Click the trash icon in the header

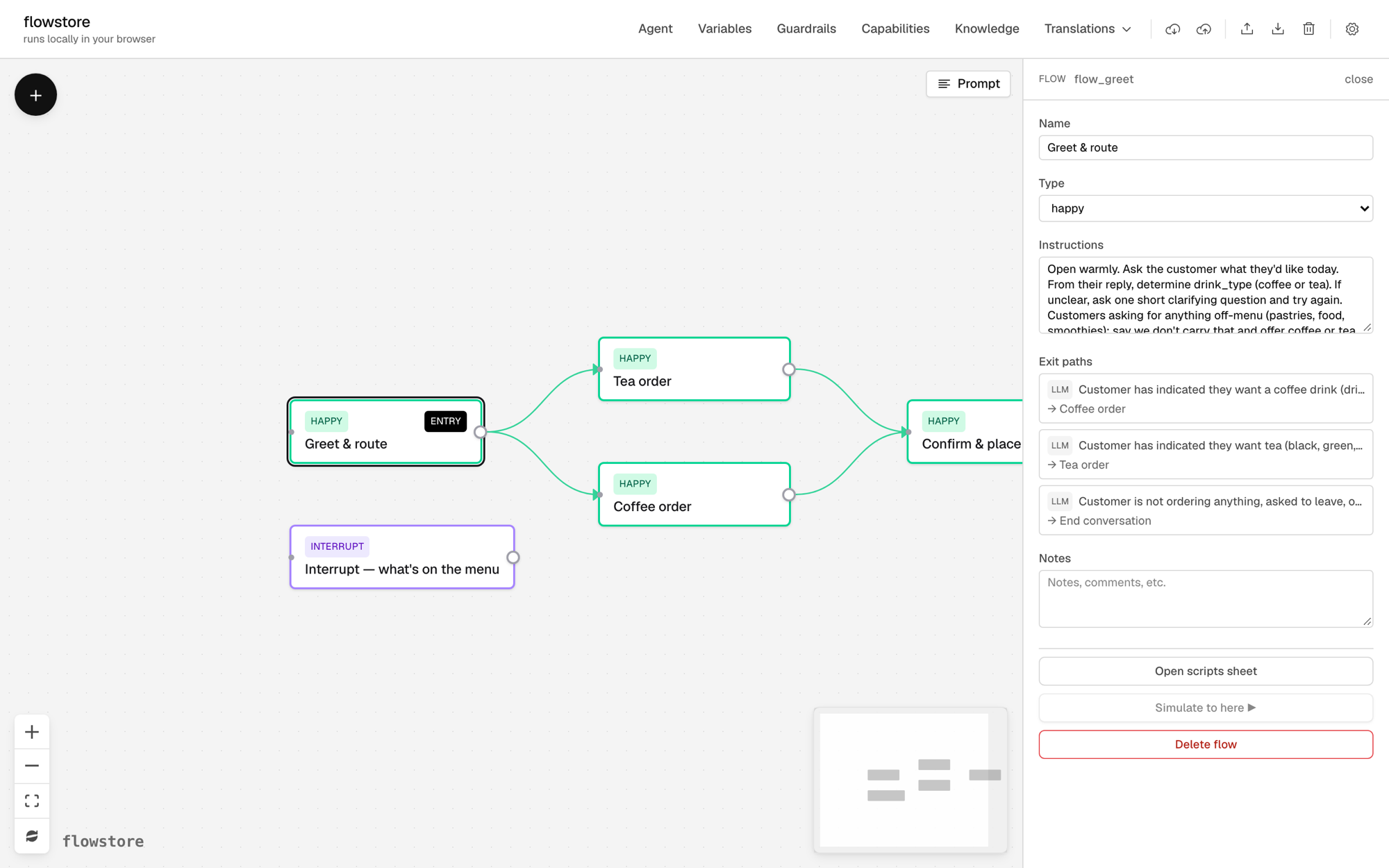click(1308, 29)
